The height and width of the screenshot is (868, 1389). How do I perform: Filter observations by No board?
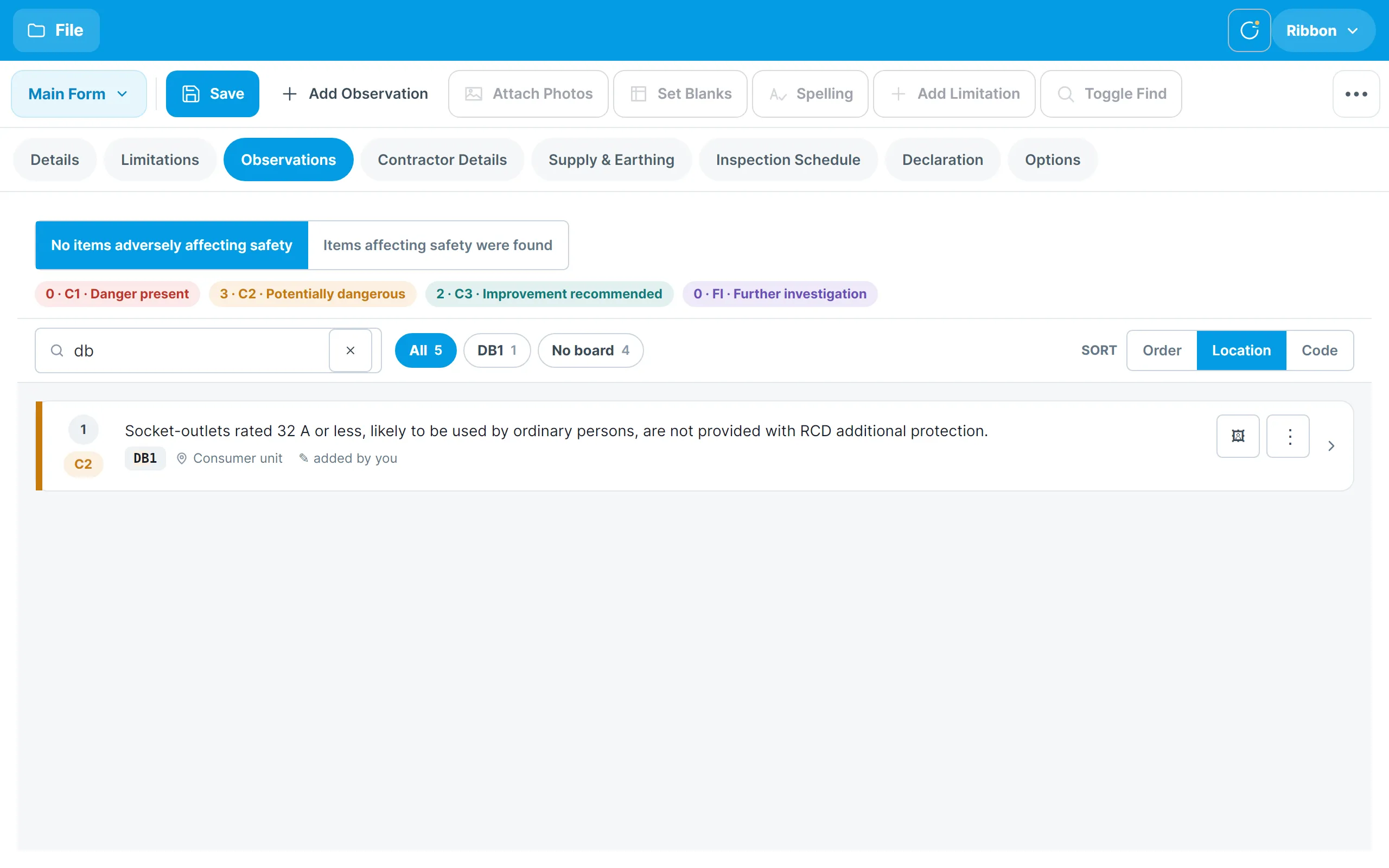click(x=590, y=350)
